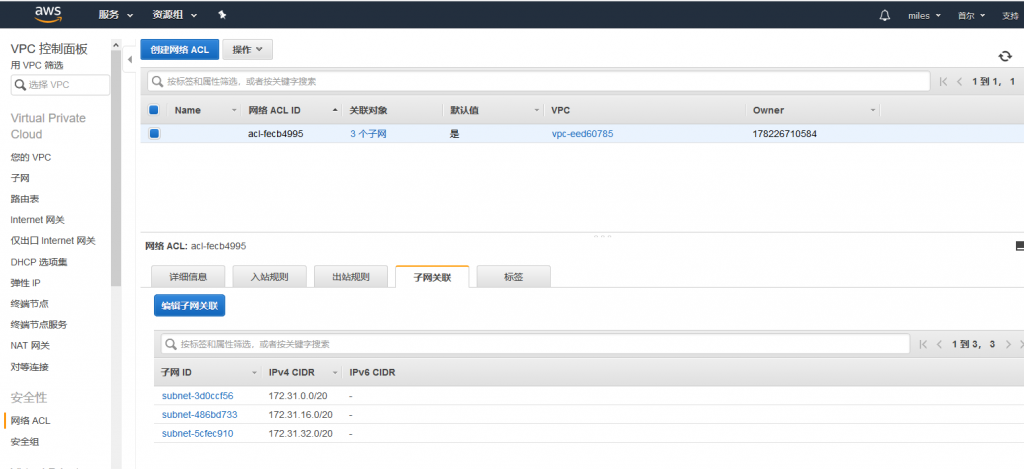Click the 创建网络 ACL button
1024x469 pixels.
pos(179,49)
